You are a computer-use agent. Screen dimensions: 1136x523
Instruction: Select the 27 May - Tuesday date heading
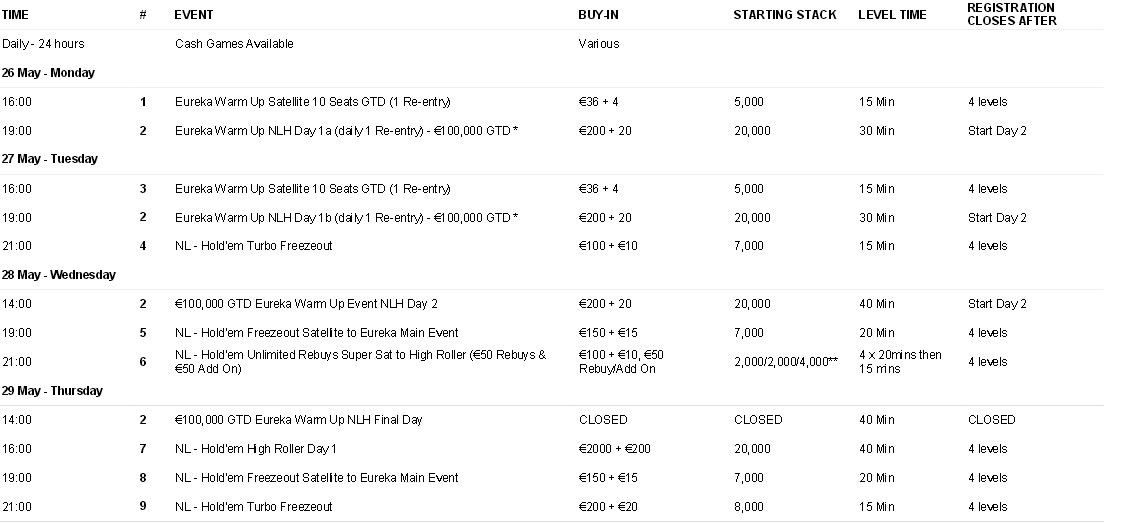(x=49, y=159)
